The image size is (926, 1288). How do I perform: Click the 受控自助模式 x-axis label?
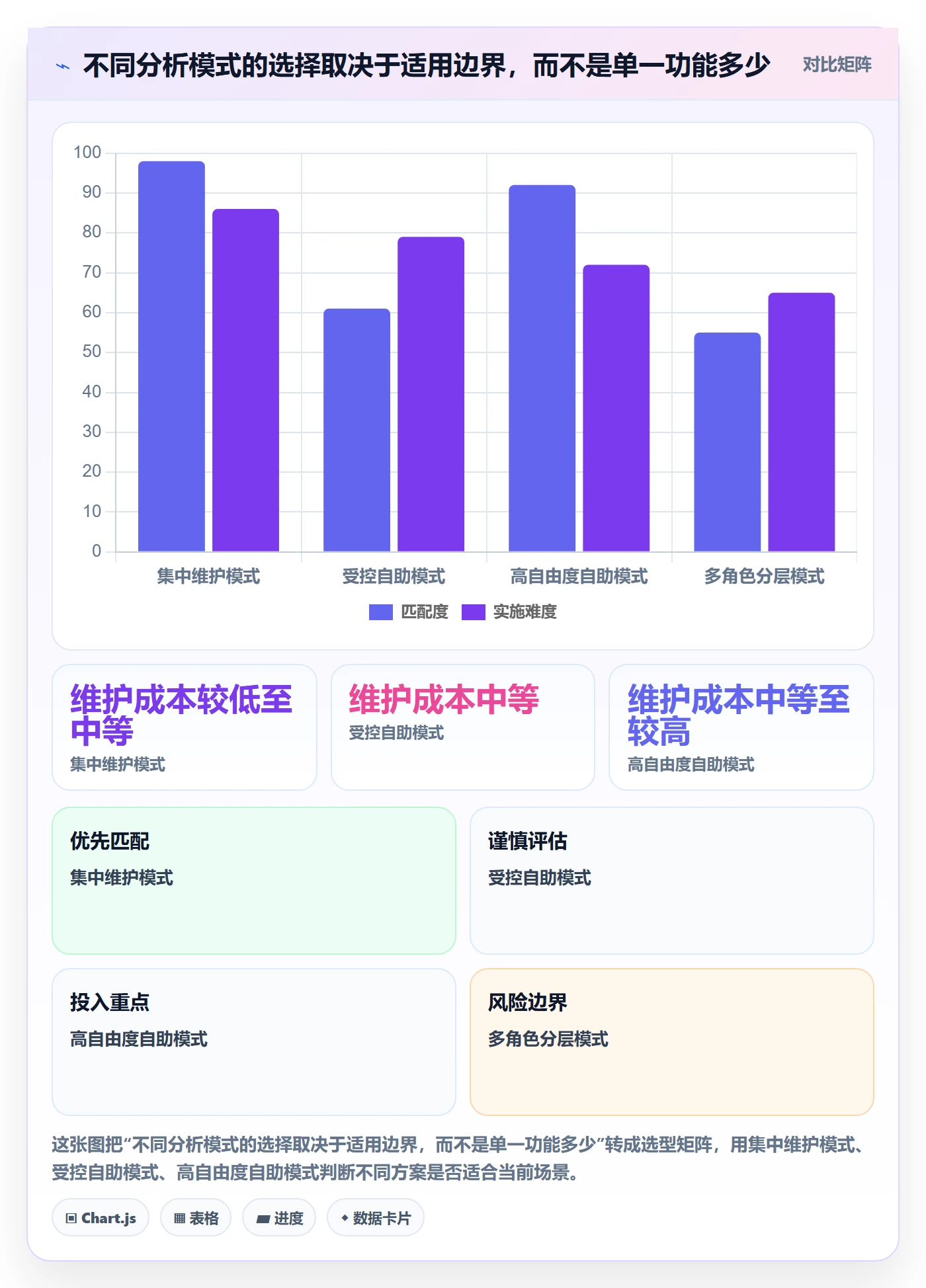[x=394, y=577]
